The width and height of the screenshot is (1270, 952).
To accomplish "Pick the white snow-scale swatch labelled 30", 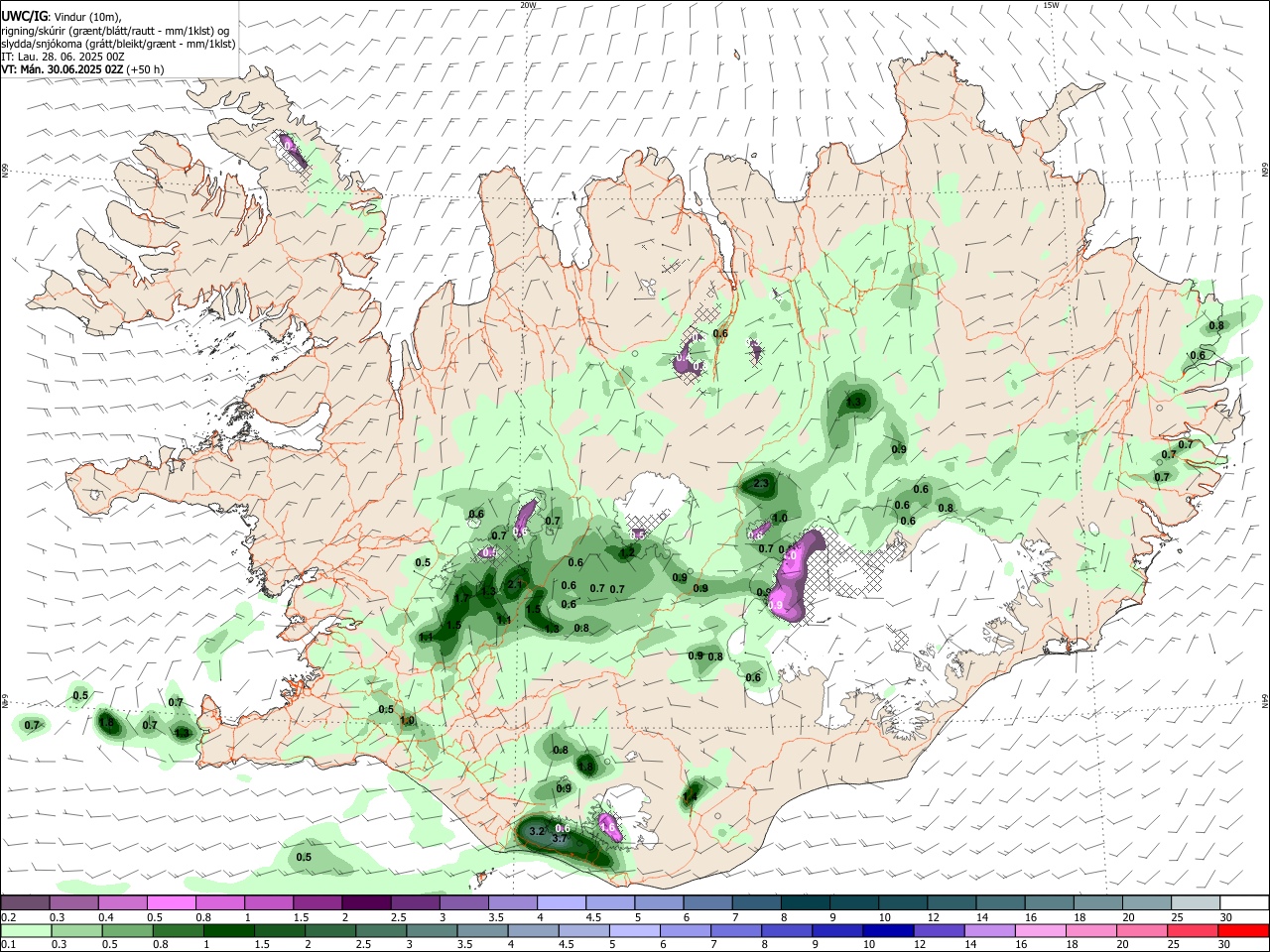I will (1243, 902).
